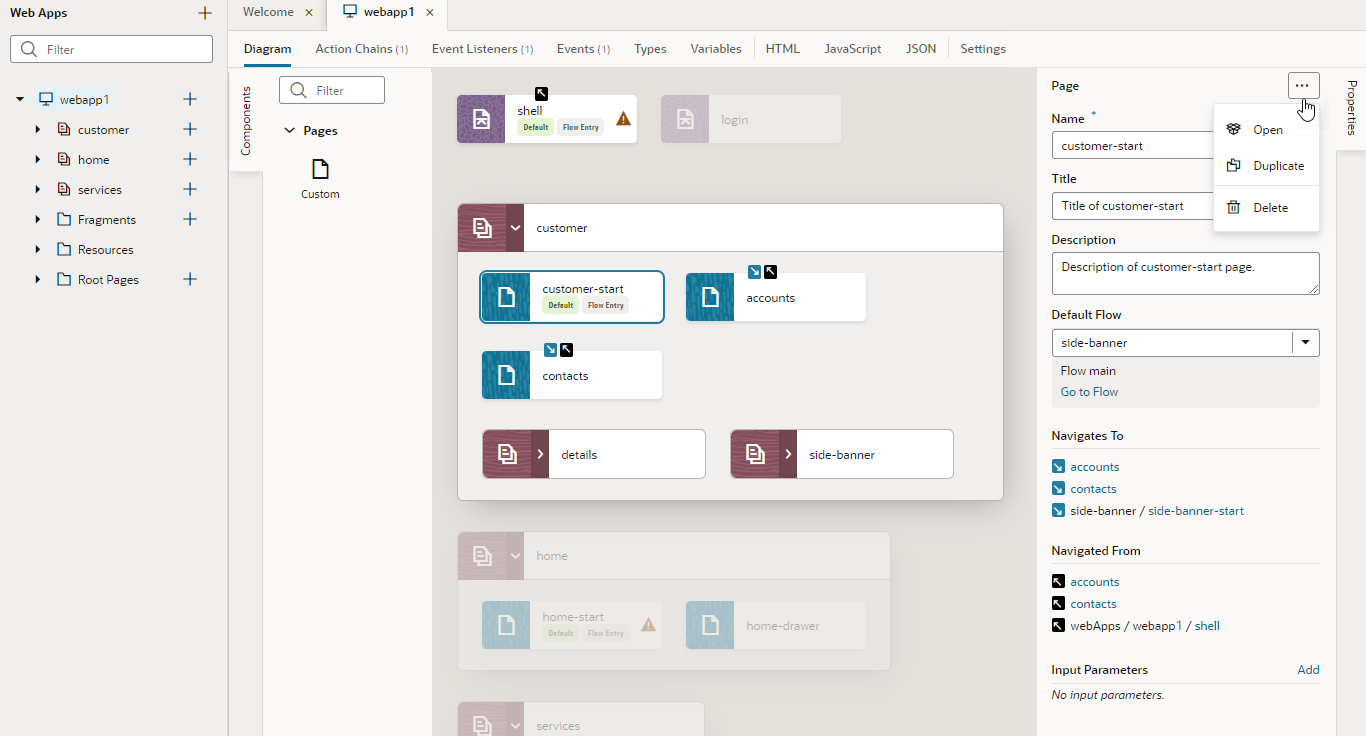The height and width of the screenshot is (736, 1366).
Task: Edit the page Description text area
Action: coord(1186,273)
